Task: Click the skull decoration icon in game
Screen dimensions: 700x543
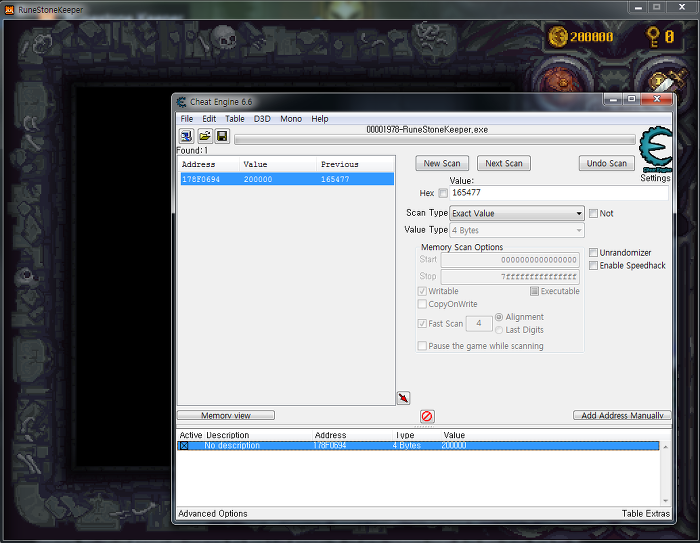Action: pyautogui.click(x=225, y=37)
